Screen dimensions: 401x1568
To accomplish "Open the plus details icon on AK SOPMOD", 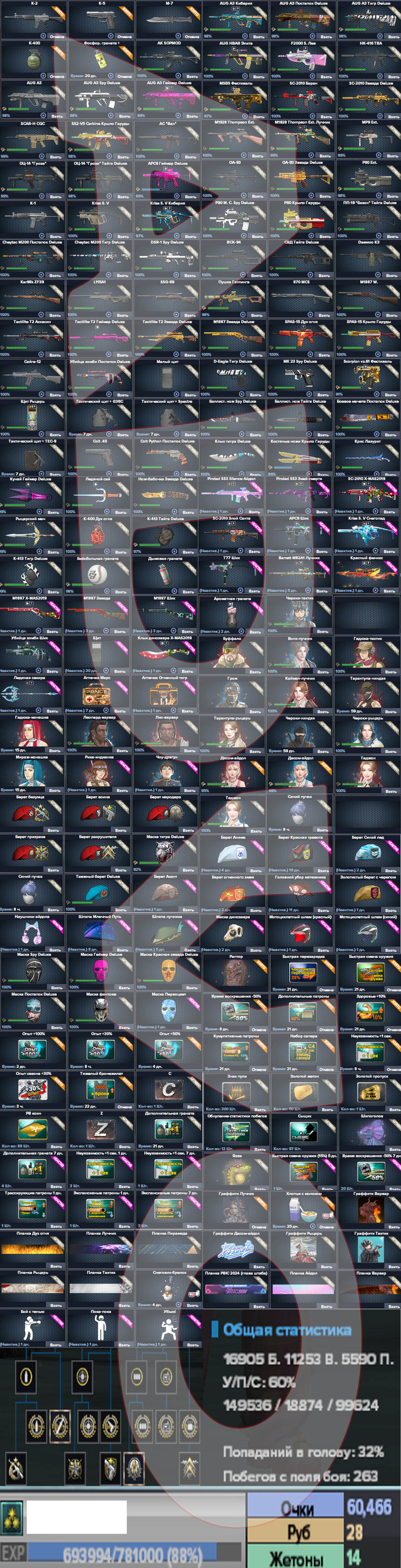I will (x=178, y=76).
